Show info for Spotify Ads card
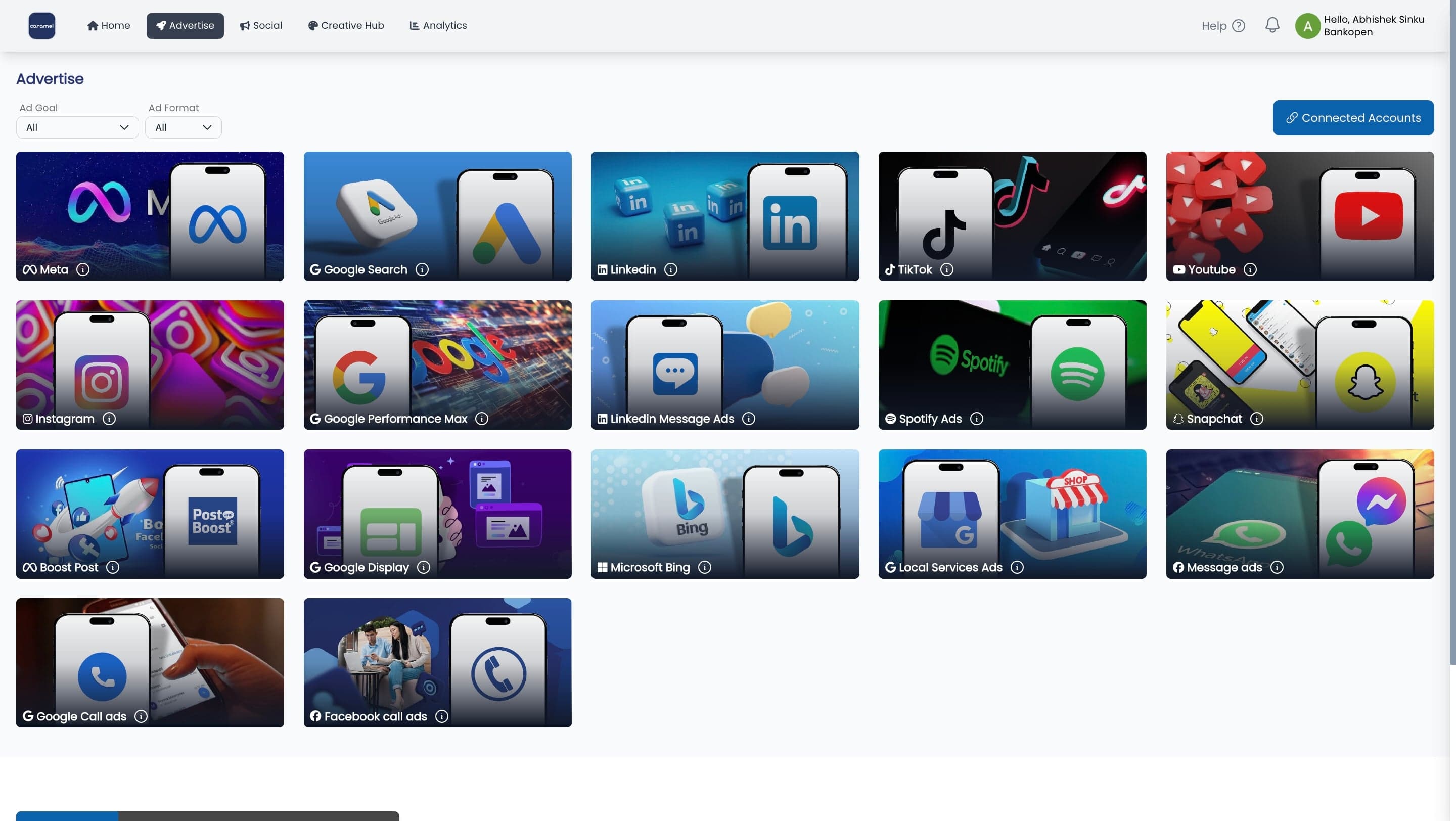This screenshot has width=1456, height=821. [x=977, y=419]
